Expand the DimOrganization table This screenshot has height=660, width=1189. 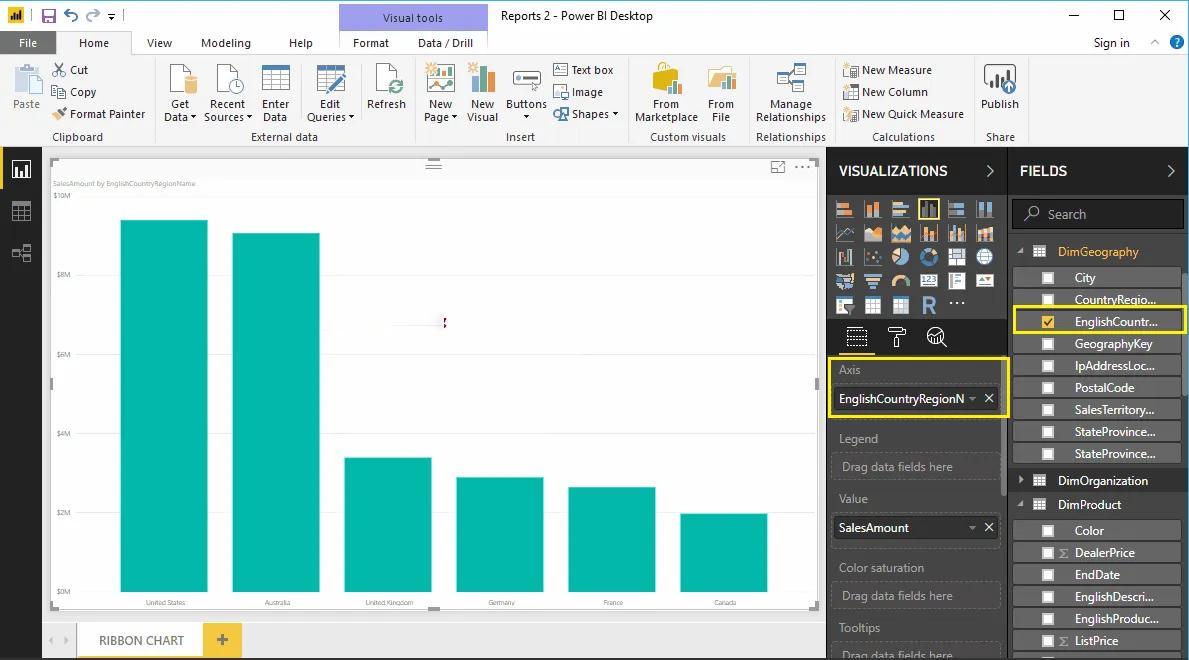pos(1021,481)
